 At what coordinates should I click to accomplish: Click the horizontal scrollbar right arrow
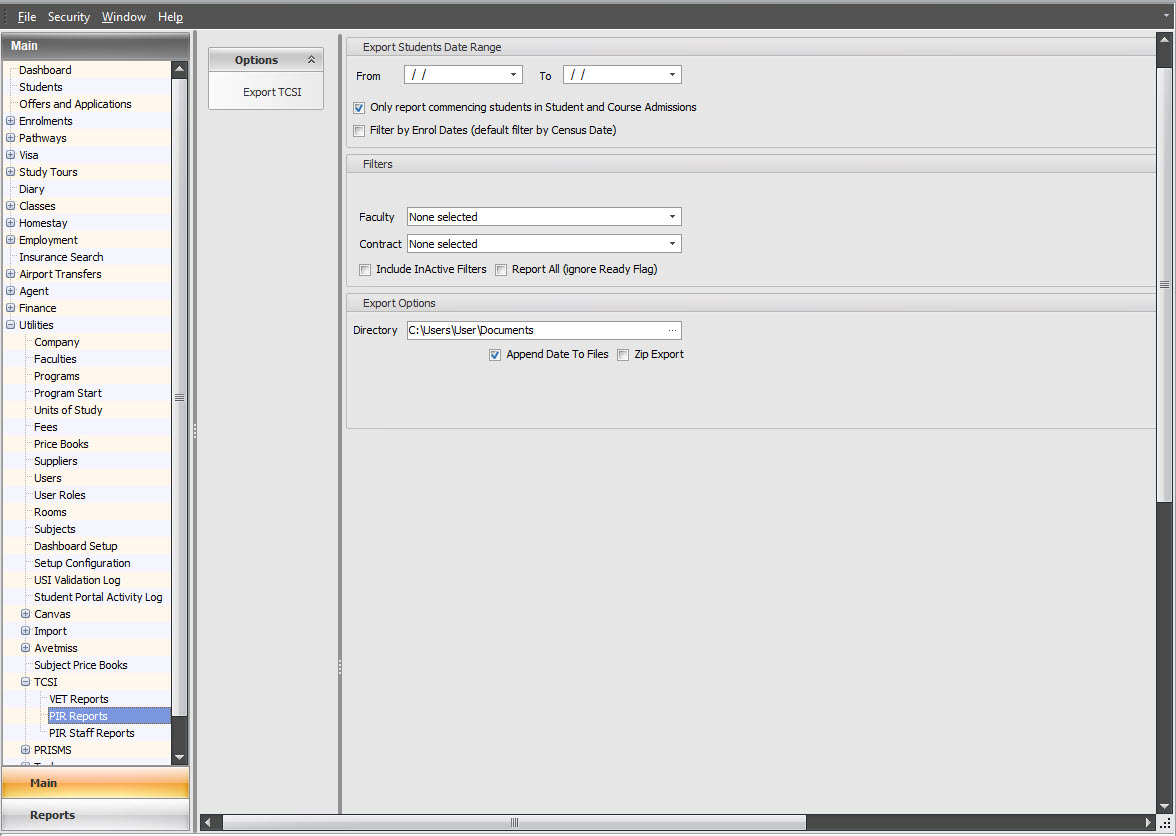tap(1148, 822)
